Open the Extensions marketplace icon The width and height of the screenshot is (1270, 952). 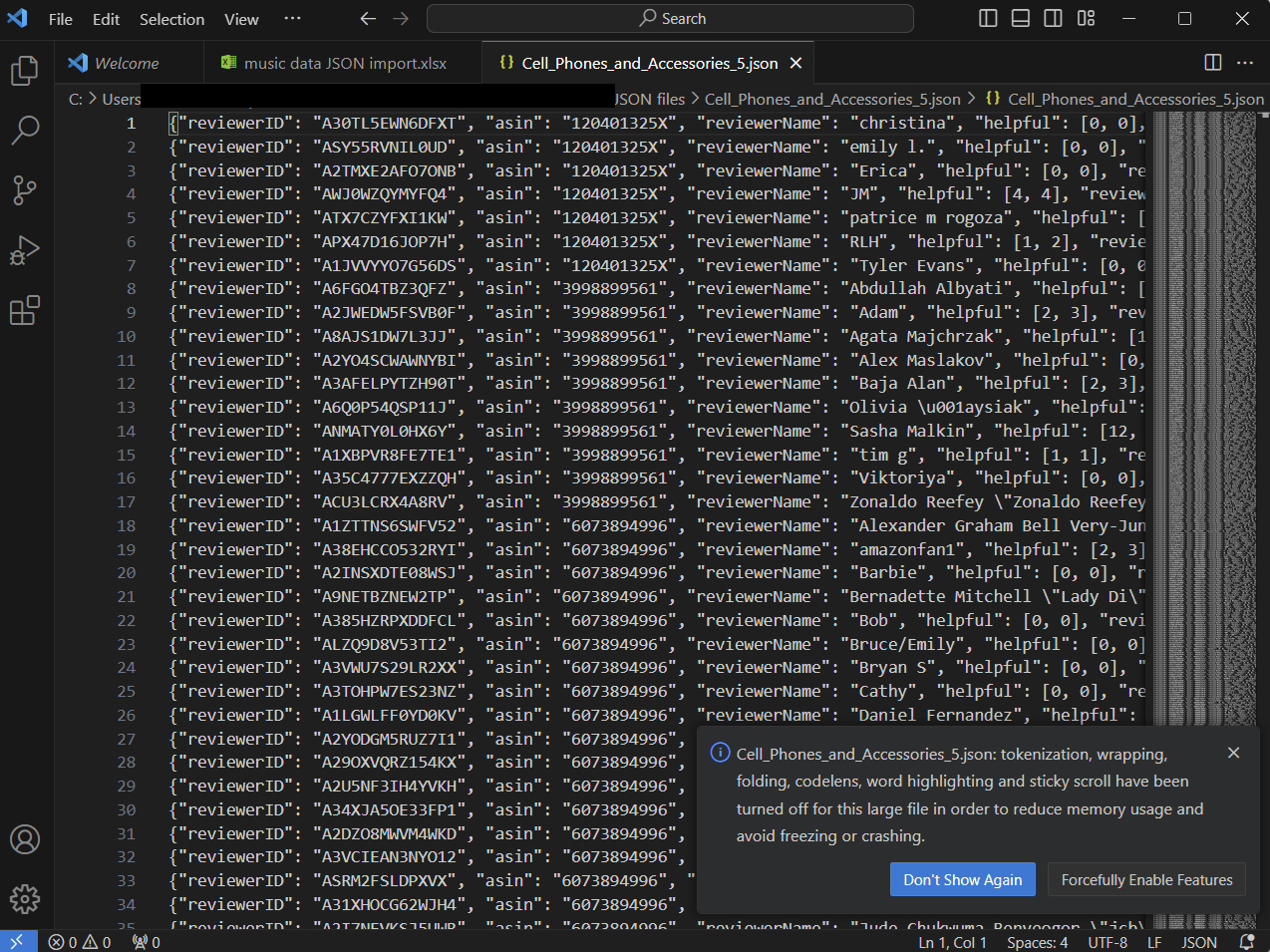point(25,311)
